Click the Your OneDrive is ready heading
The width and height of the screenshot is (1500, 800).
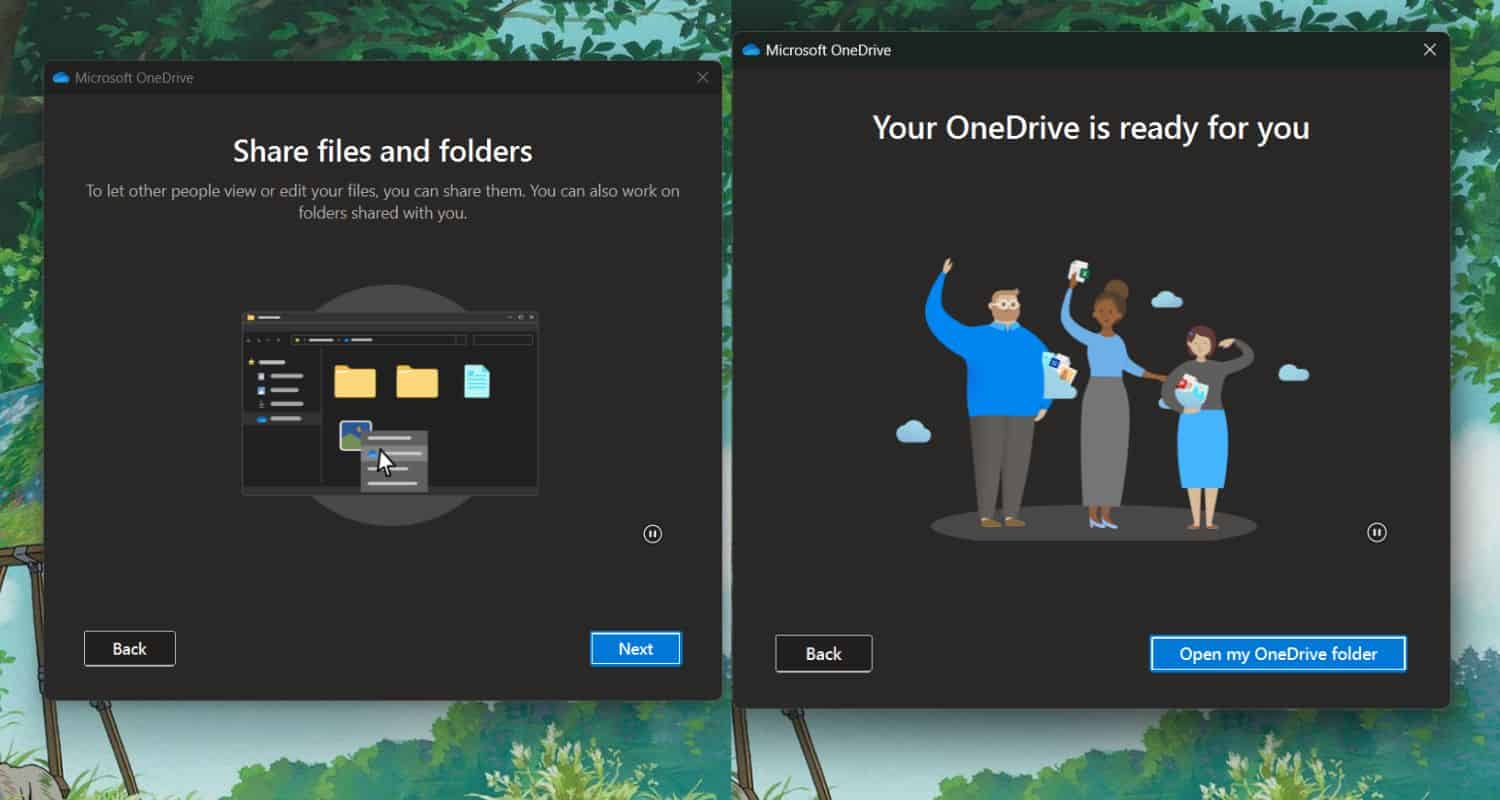[1091, 128]
